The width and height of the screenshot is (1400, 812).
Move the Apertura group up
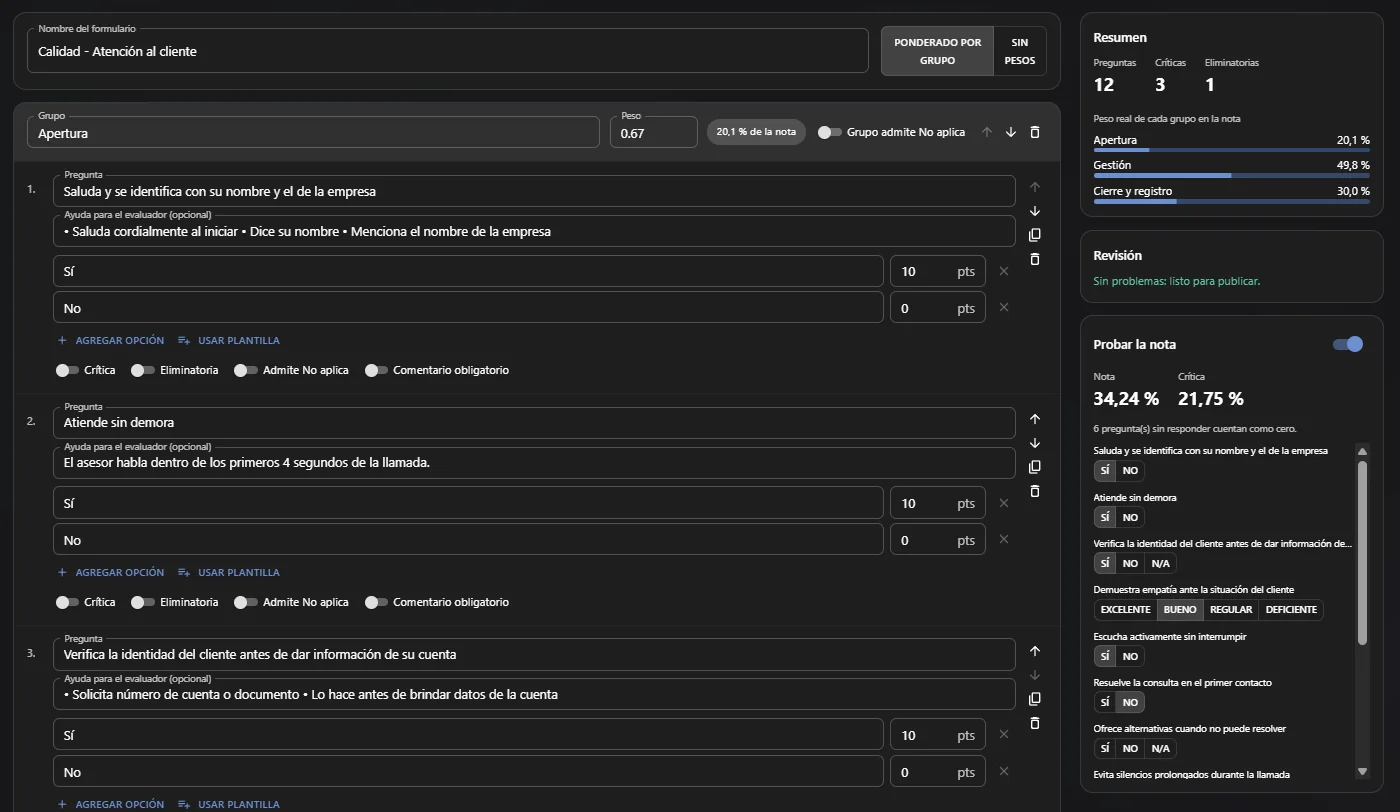[987, 132]
